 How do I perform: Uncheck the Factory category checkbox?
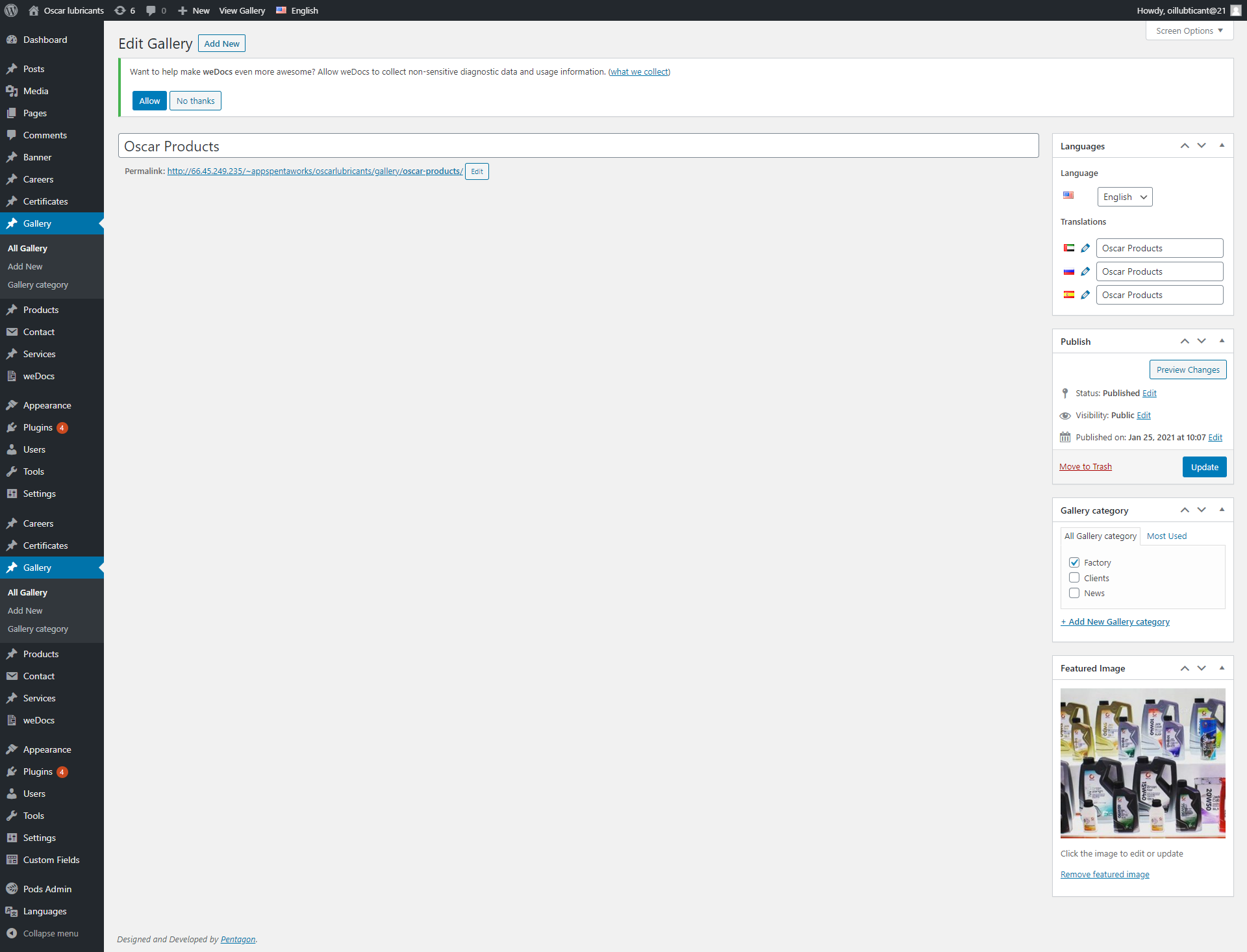coord(1074,562)
